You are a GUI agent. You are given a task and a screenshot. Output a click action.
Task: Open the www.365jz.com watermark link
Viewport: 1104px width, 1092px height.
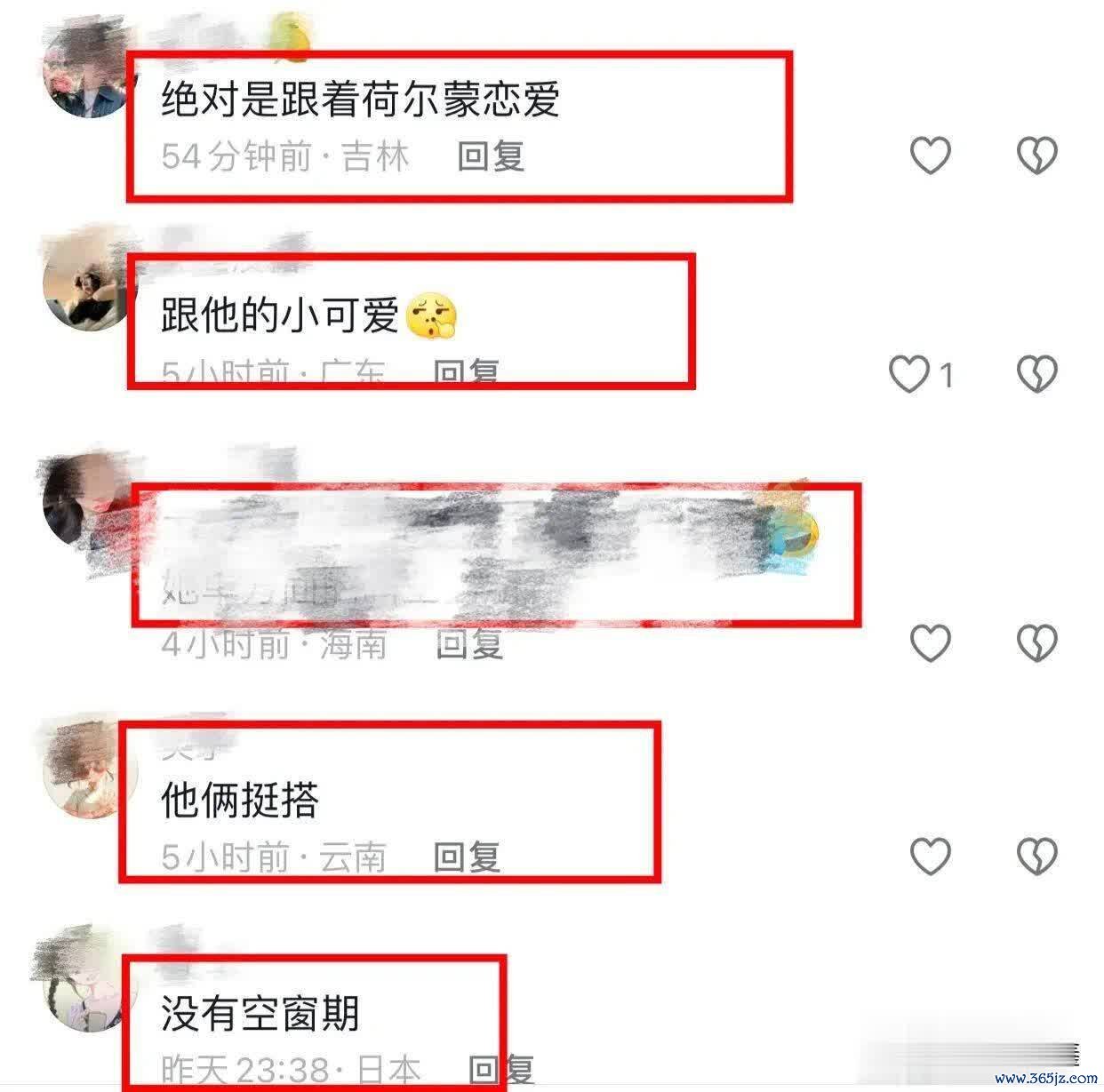pyautogui.click(x=1046, y=1079)
